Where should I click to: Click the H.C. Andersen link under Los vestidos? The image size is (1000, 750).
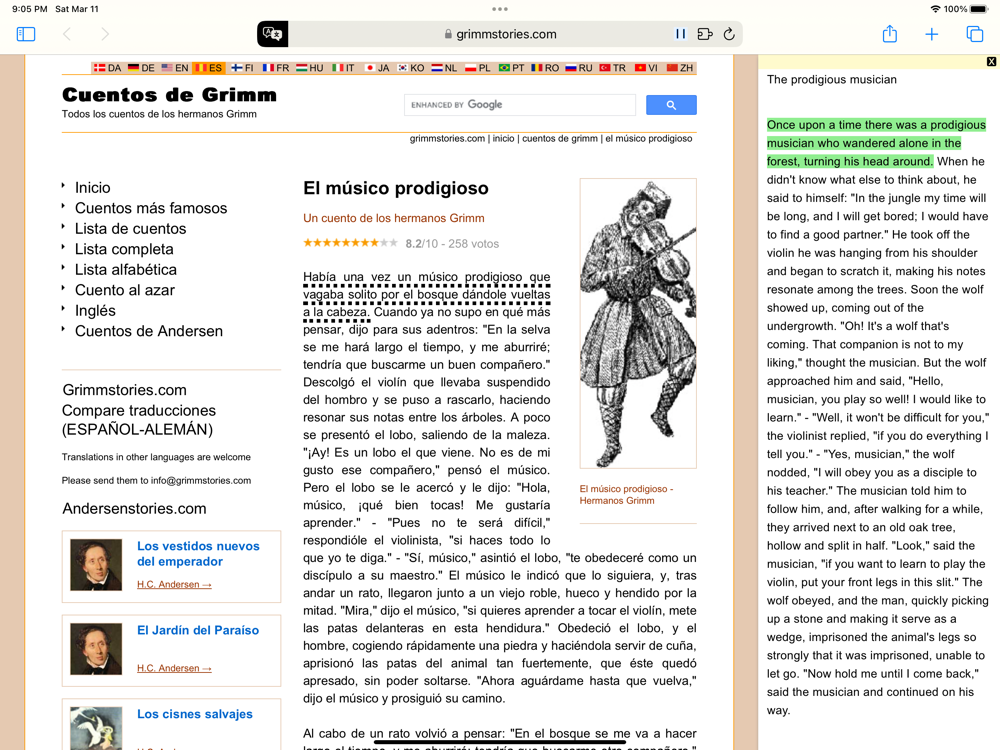[x=174, y=584]
